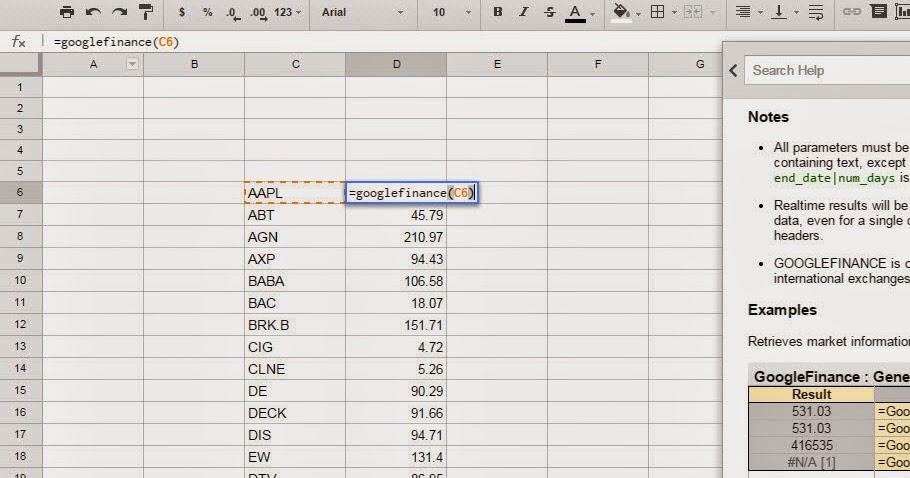Screen dimensions: 910x478
Task: Toggle italic formatting
Action: coord(523,12)
